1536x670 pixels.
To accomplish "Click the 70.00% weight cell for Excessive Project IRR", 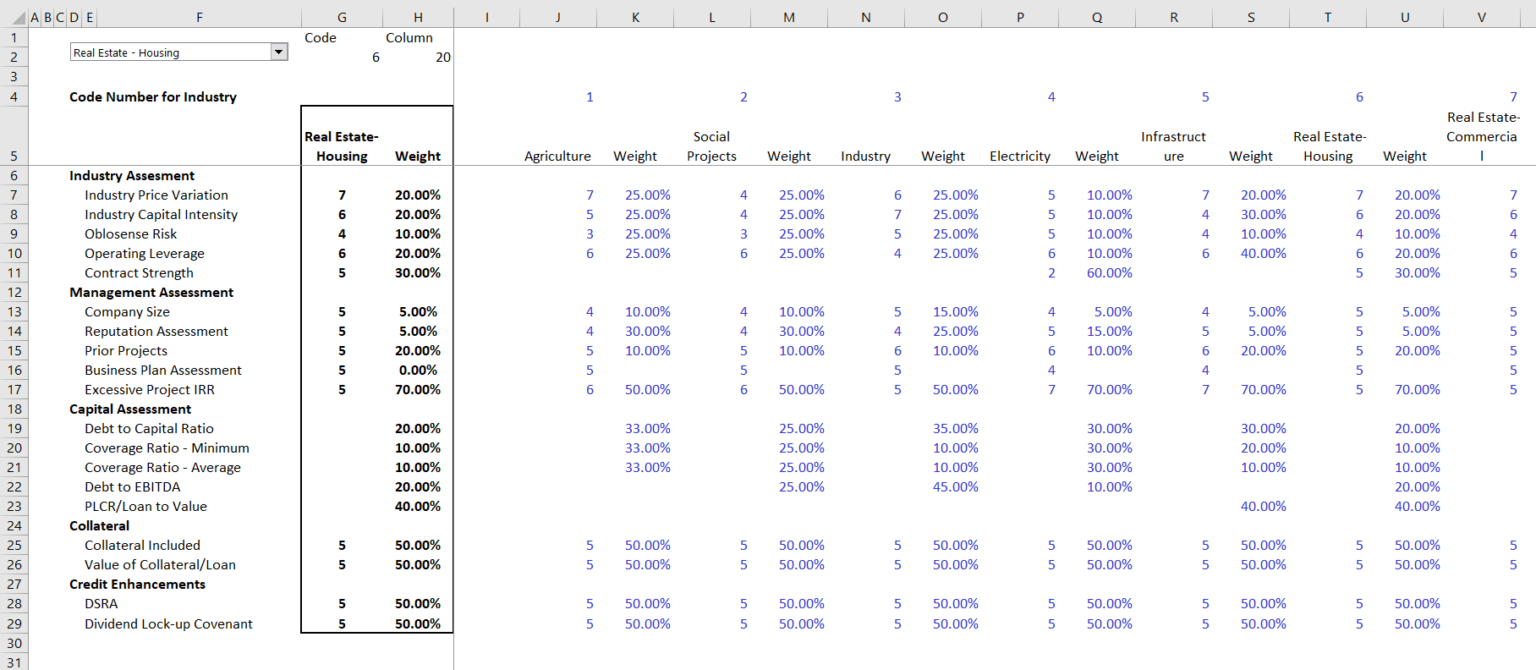I will click(417, 389).
